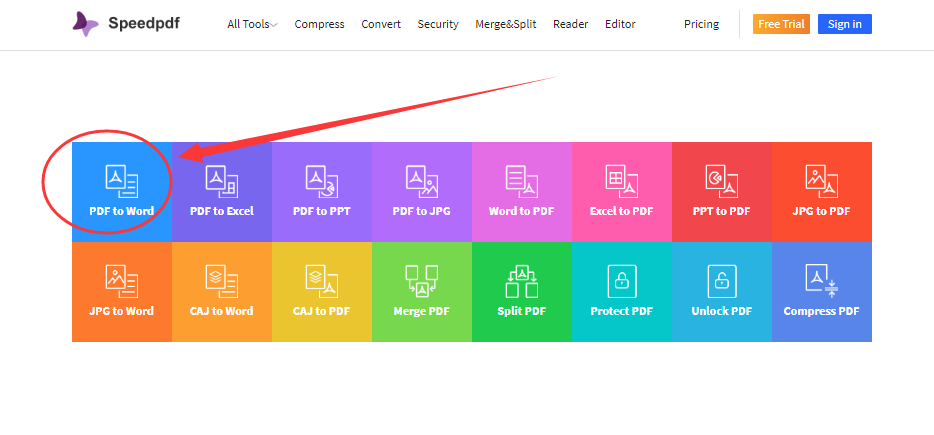Click the blue Sign in button

coord(845,24)
